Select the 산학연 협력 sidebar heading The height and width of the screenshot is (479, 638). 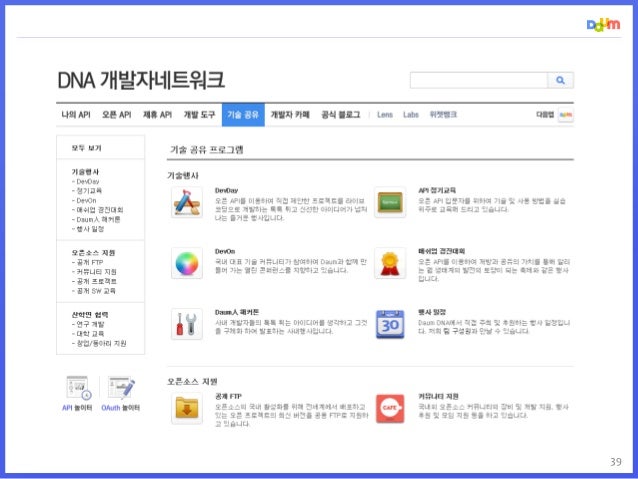tap(90, 315)
